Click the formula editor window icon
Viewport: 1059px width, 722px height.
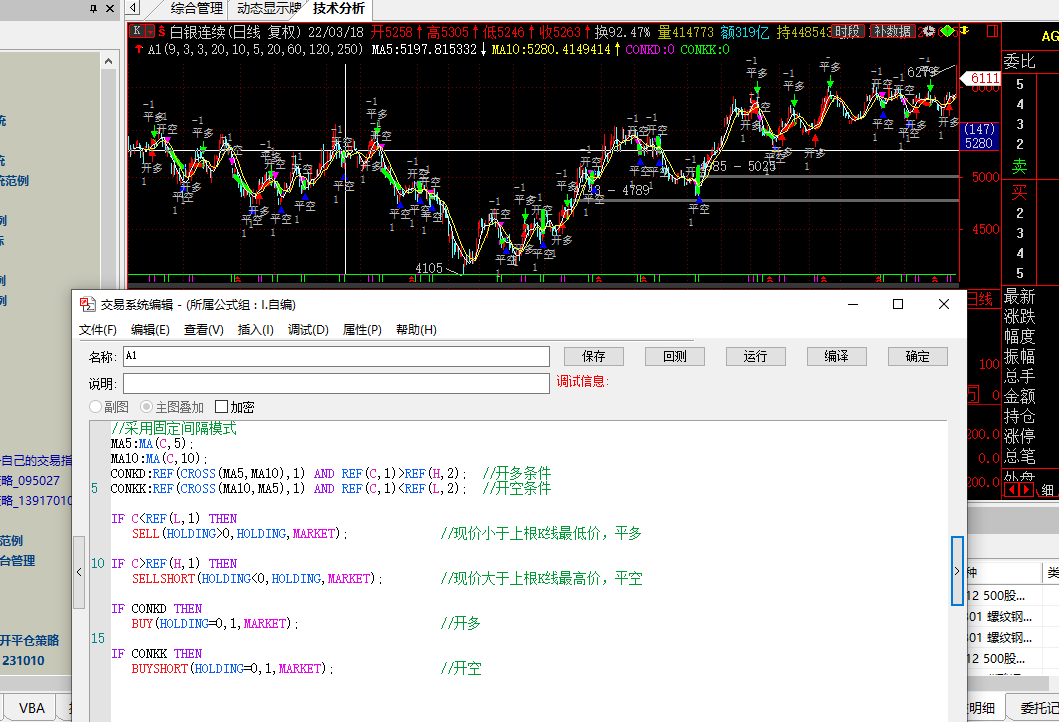[x=87, y=305]
